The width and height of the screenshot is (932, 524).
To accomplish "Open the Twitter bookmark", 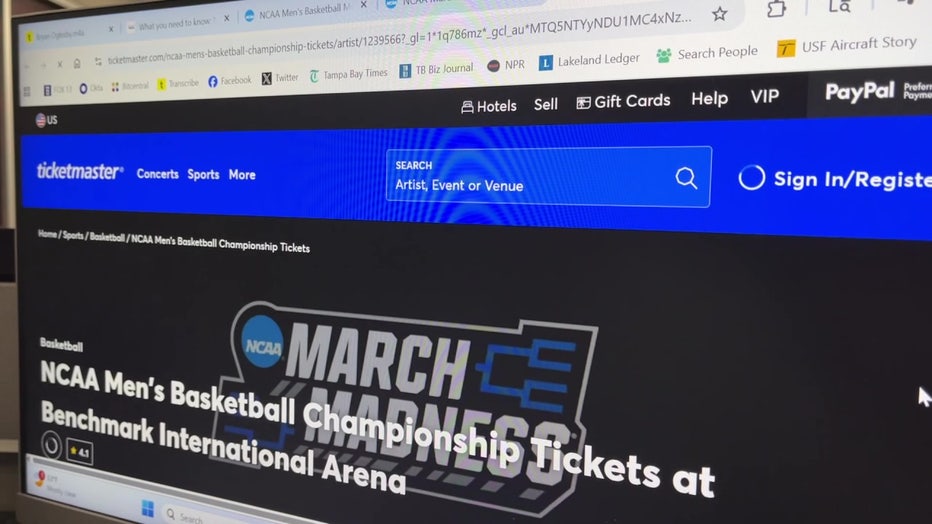I will click(x=280, y=78).
